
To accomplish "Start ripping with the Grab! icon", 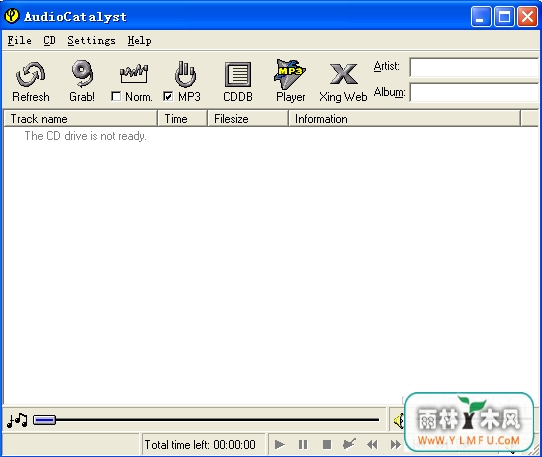I will [82, 73].
